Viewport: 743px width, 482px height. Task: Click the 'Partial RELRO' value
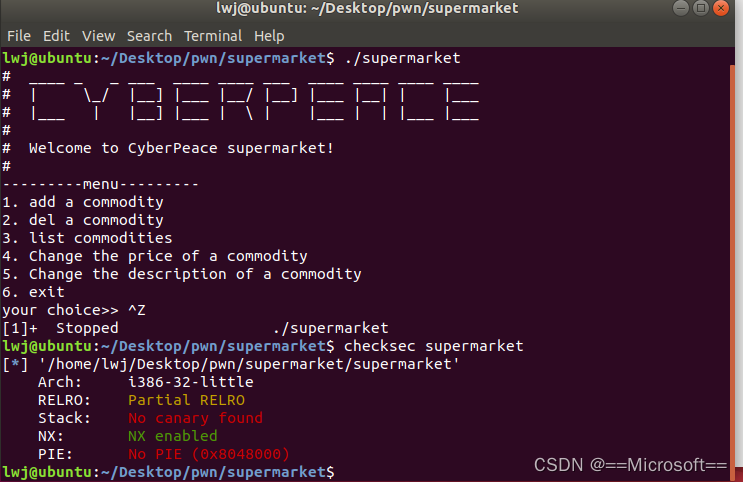(186, 400)
